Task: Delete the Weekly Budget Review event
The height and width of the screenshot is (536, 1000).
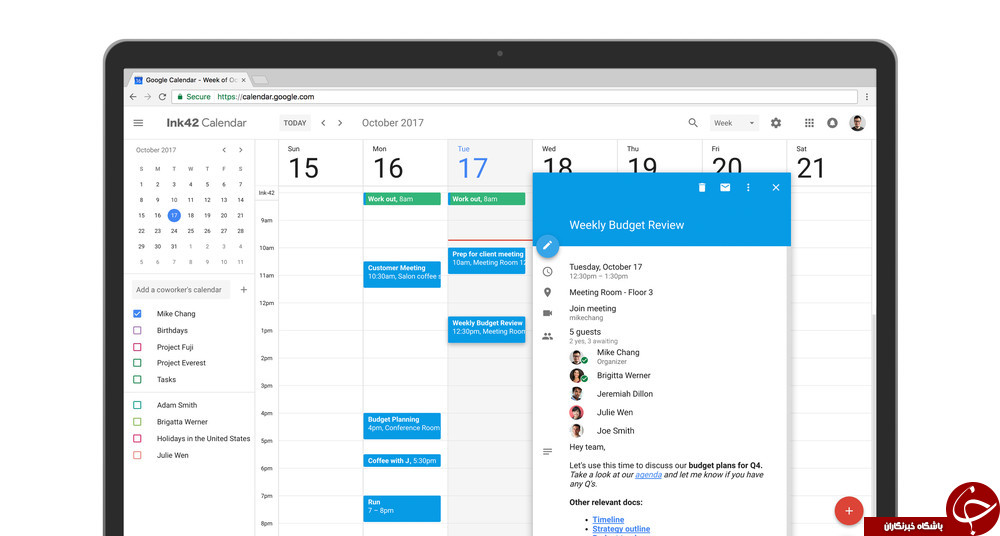Action: [x=702, y=188]
